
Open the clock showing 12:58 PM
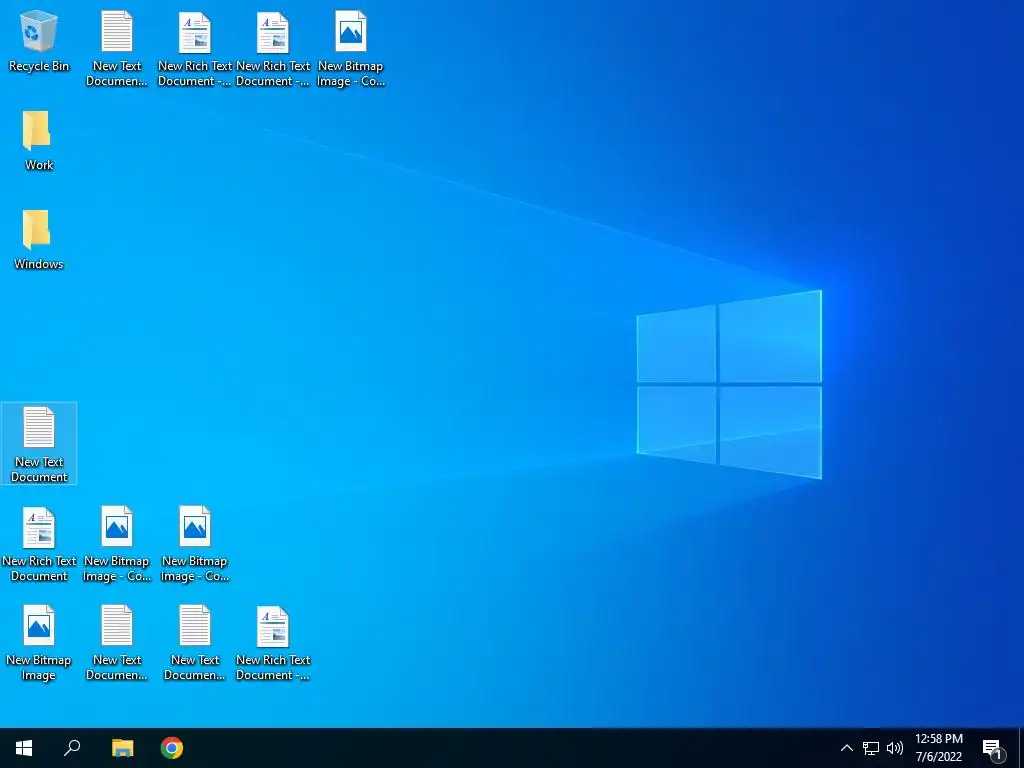[938, 748]
